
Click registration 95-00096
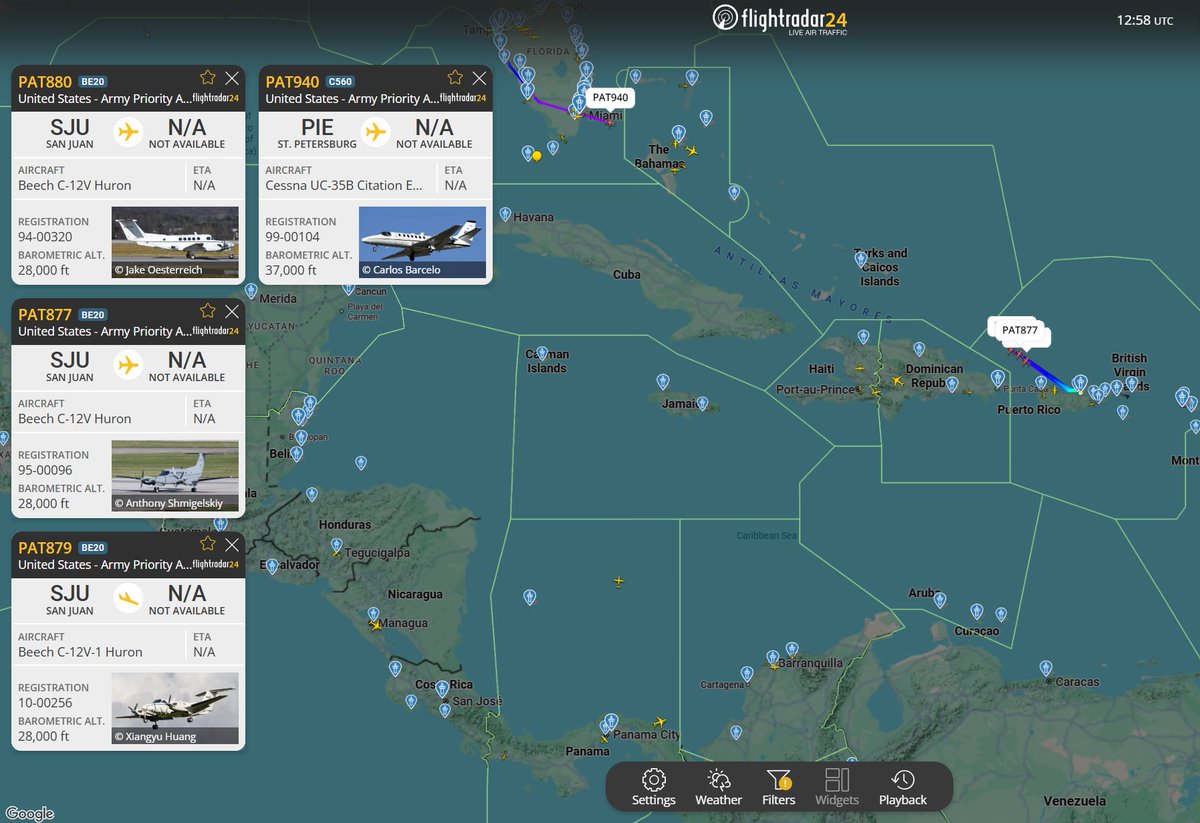45,471
